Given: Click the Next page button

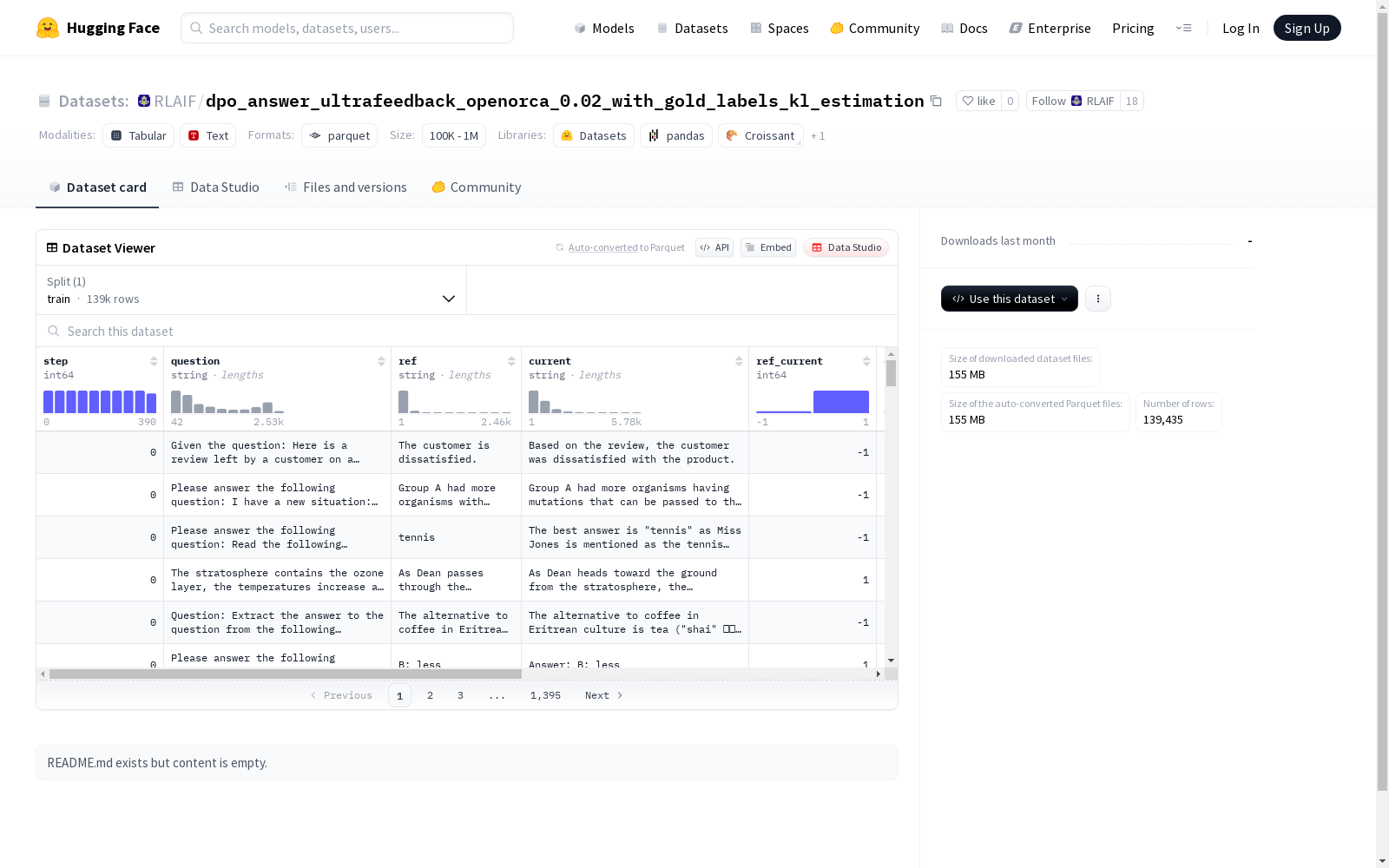Looking at the screenshot, I should point(604,695).
